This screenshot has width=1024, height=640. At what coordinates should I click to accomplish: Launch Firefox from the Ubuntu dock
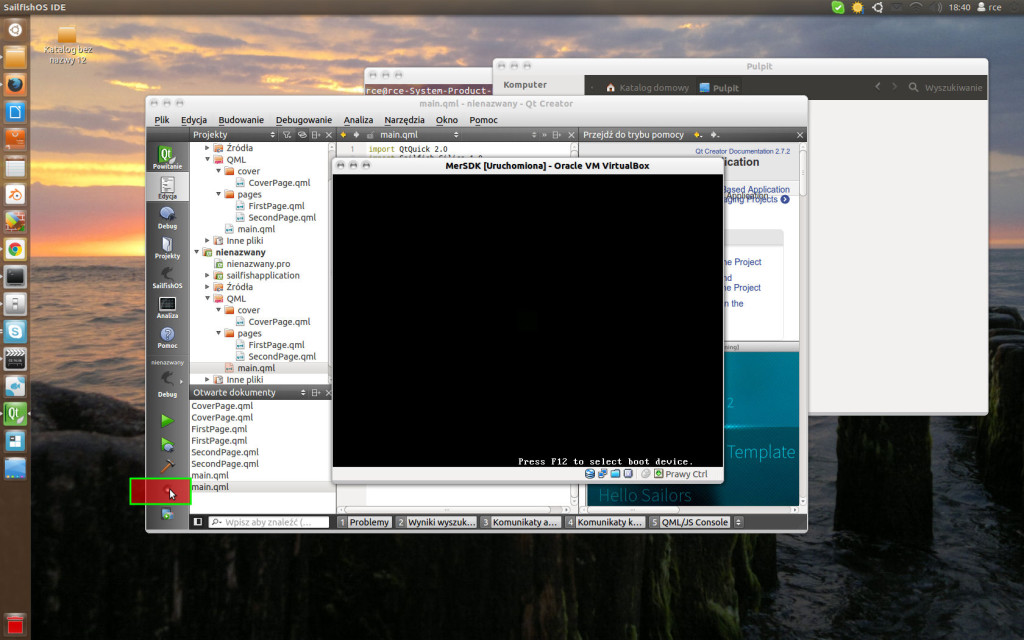15,84
